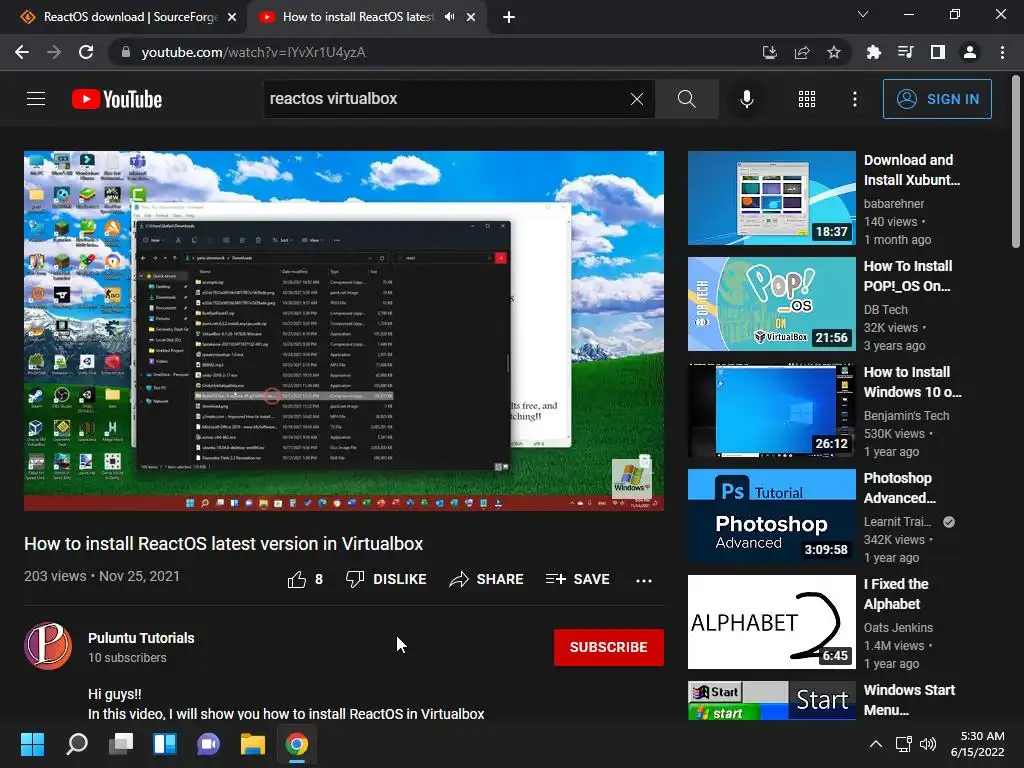1024x768 pixels.
Task: Open the tab search chevron
Action: pos(863,14)
